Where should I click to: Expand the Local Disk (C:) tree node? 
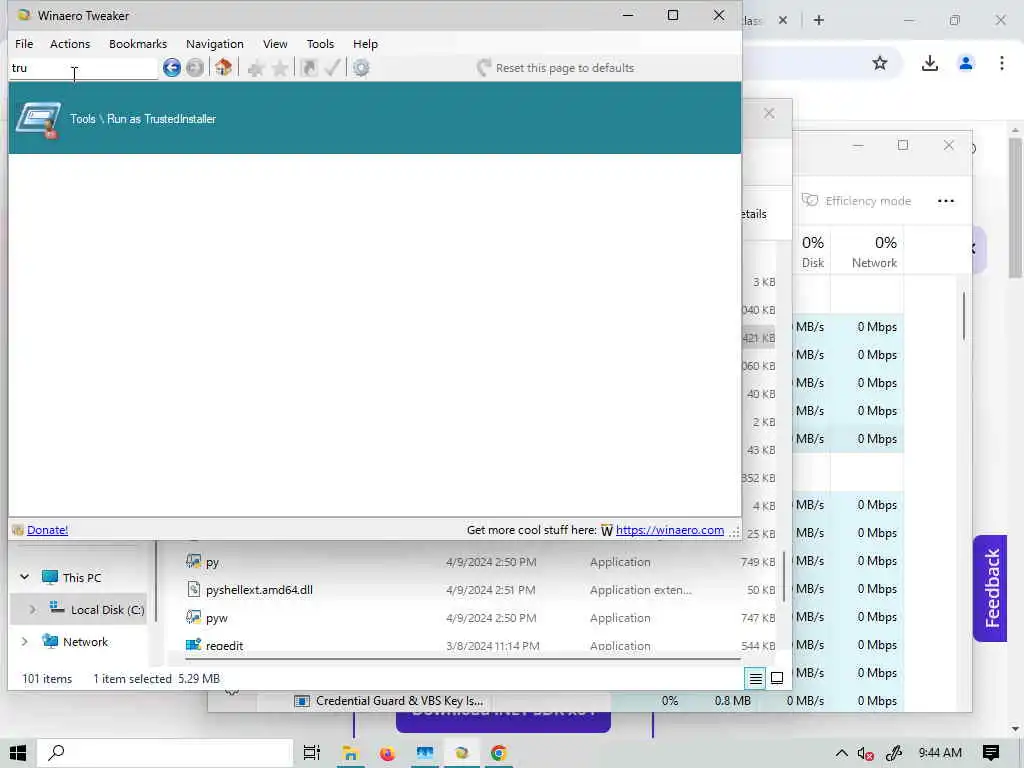32,609
